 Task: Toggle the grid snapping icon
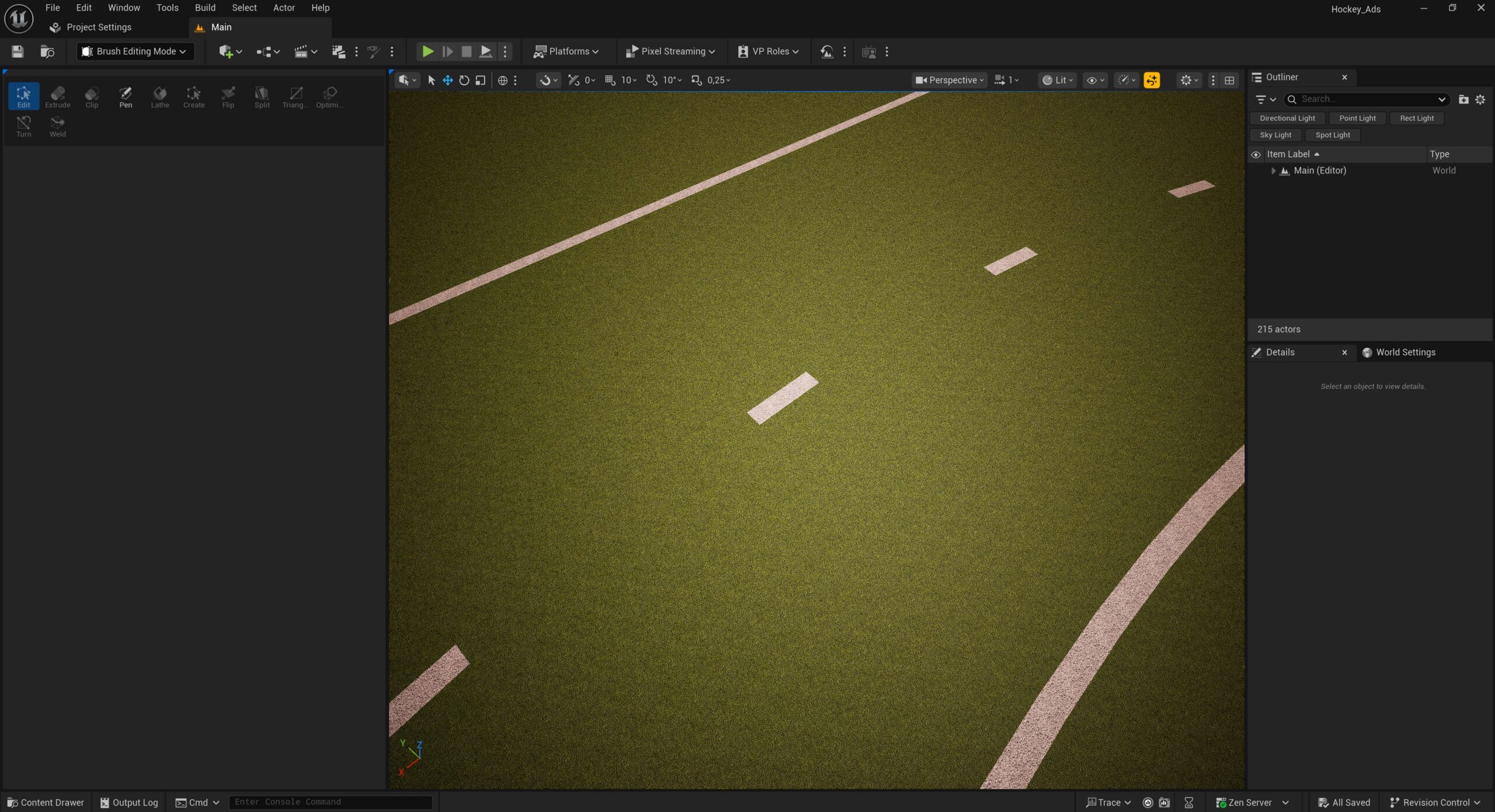pyautogui.click(x=610, y=80)
